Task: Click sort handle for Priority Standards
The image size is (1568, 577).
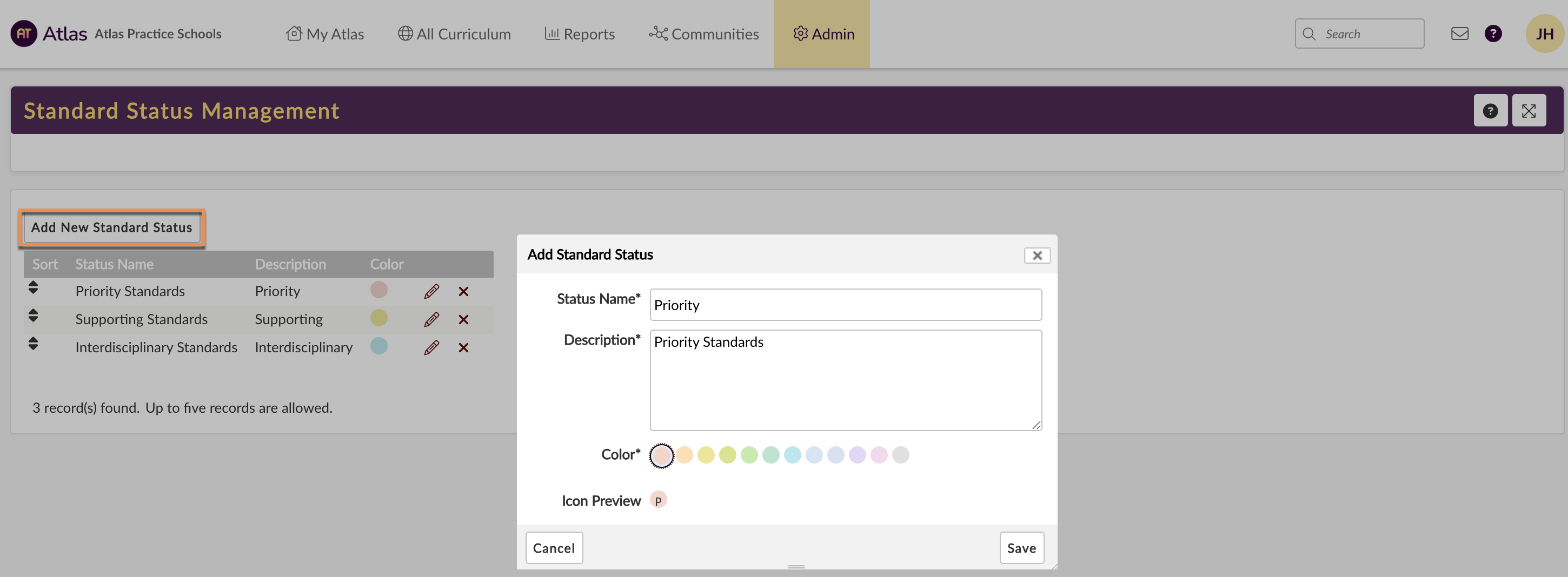Action: coord(34,287)
